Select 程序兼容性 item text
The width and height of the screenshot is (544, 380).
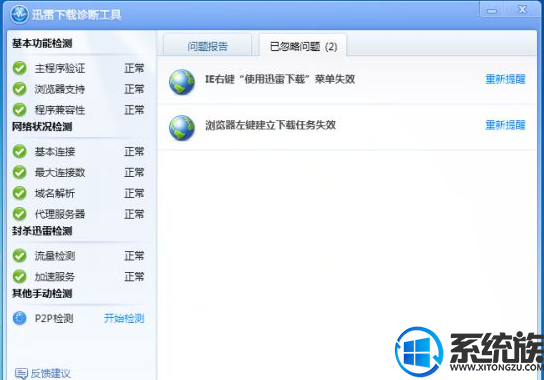click(x=60, y=110)
